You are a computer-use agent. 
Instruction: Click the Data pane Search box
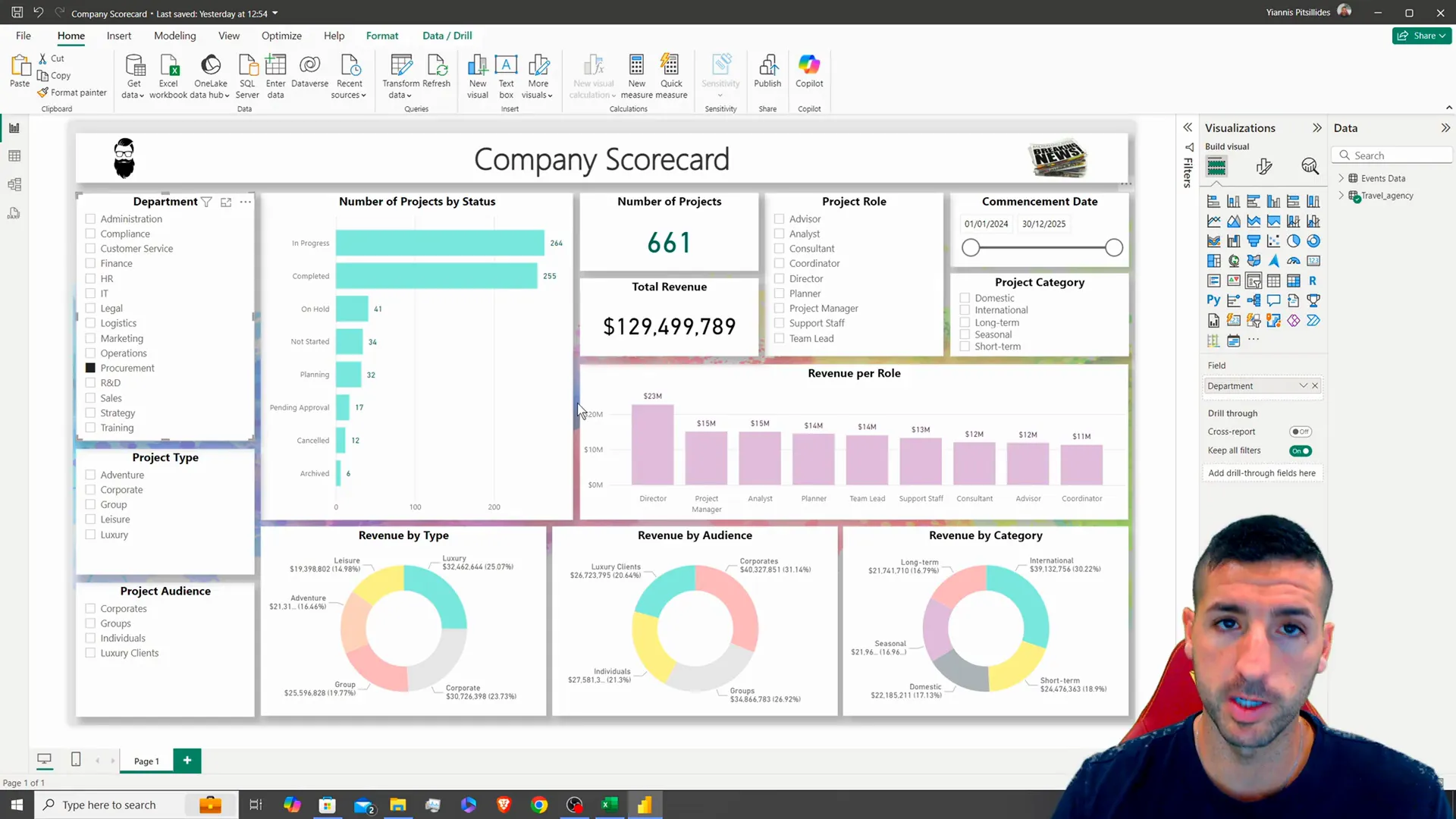pyautogui.click(x=1392, y=155)
